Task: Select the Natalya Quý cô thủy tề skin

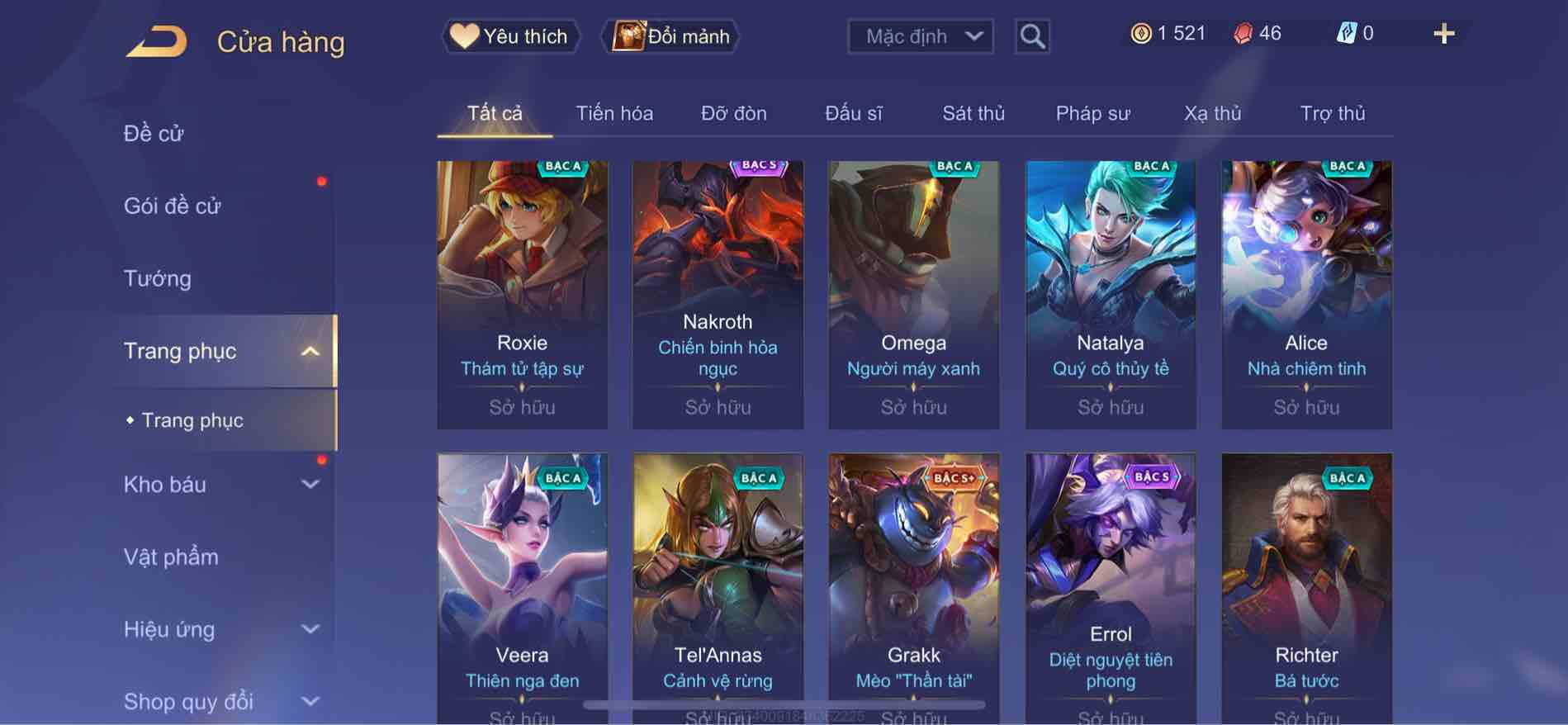Action: tap(1111, 295)
